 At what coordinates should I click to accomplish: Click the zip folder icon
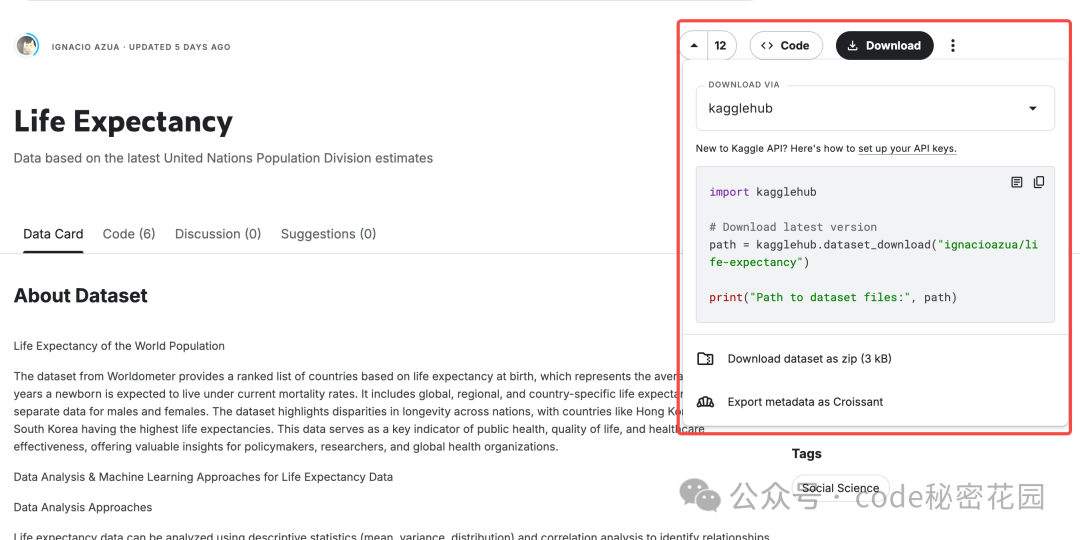pos(705,359)
